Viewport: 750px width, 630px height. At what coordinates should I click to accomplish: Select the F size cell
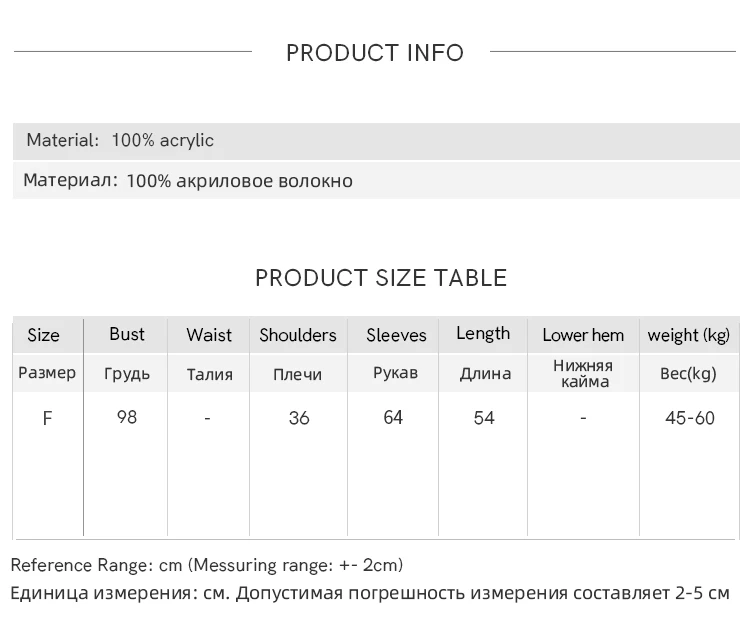47,419
